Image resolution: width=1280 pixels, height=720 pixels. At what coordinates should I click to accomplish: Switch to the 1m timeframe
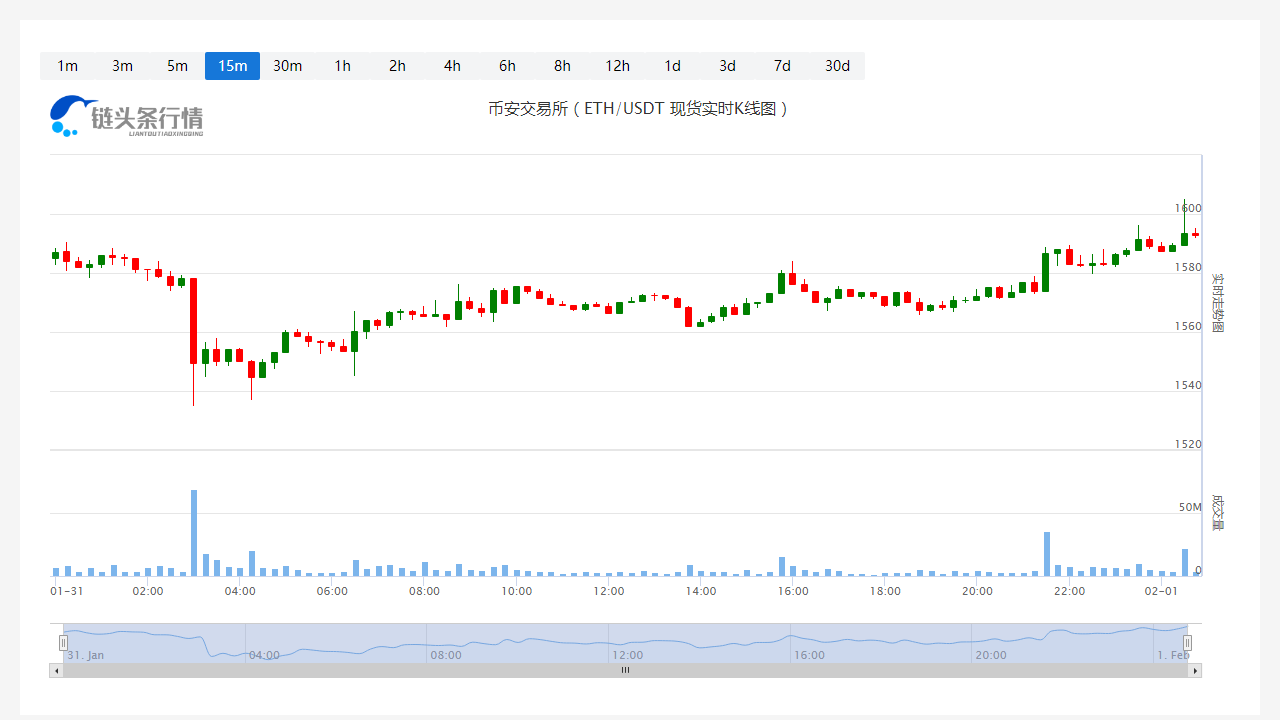tap(67, 66)
